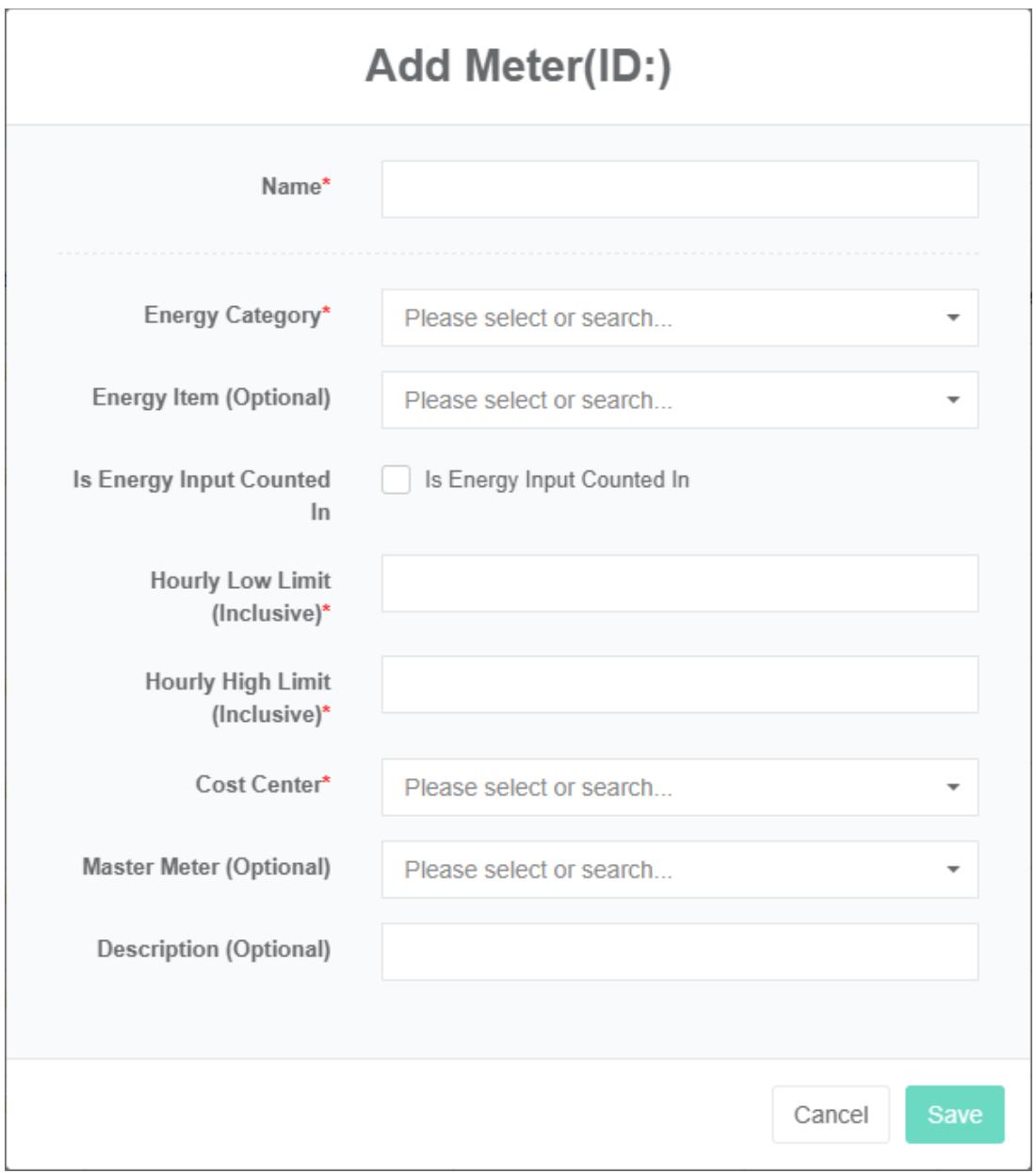Screen dimensions: 1036x1173
Task: Open the Master Meter search placeholder text
Action: click(x=538, y=870)
